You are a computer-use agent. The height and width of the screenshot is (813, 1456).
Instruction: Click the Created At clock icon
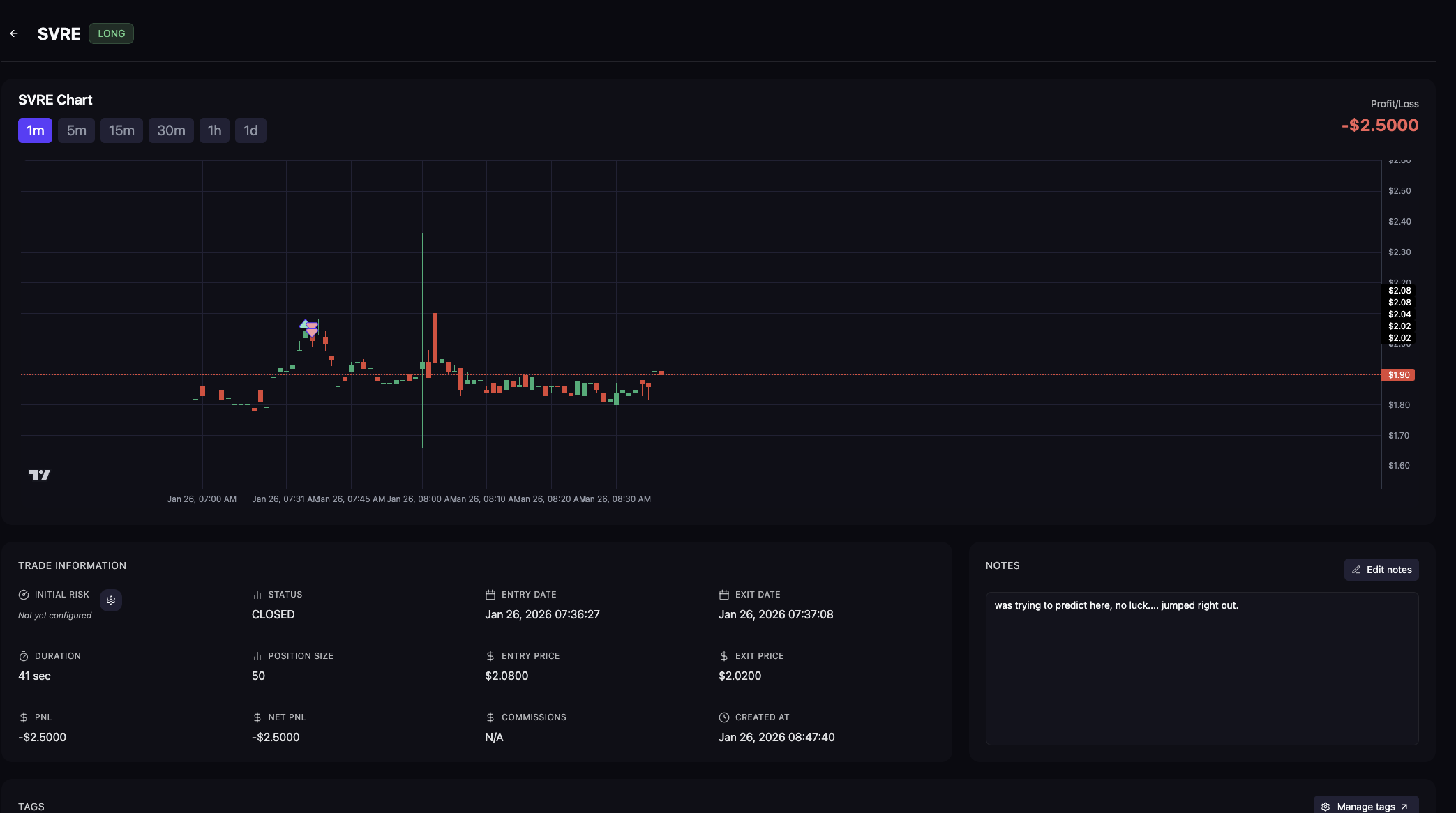724,717
